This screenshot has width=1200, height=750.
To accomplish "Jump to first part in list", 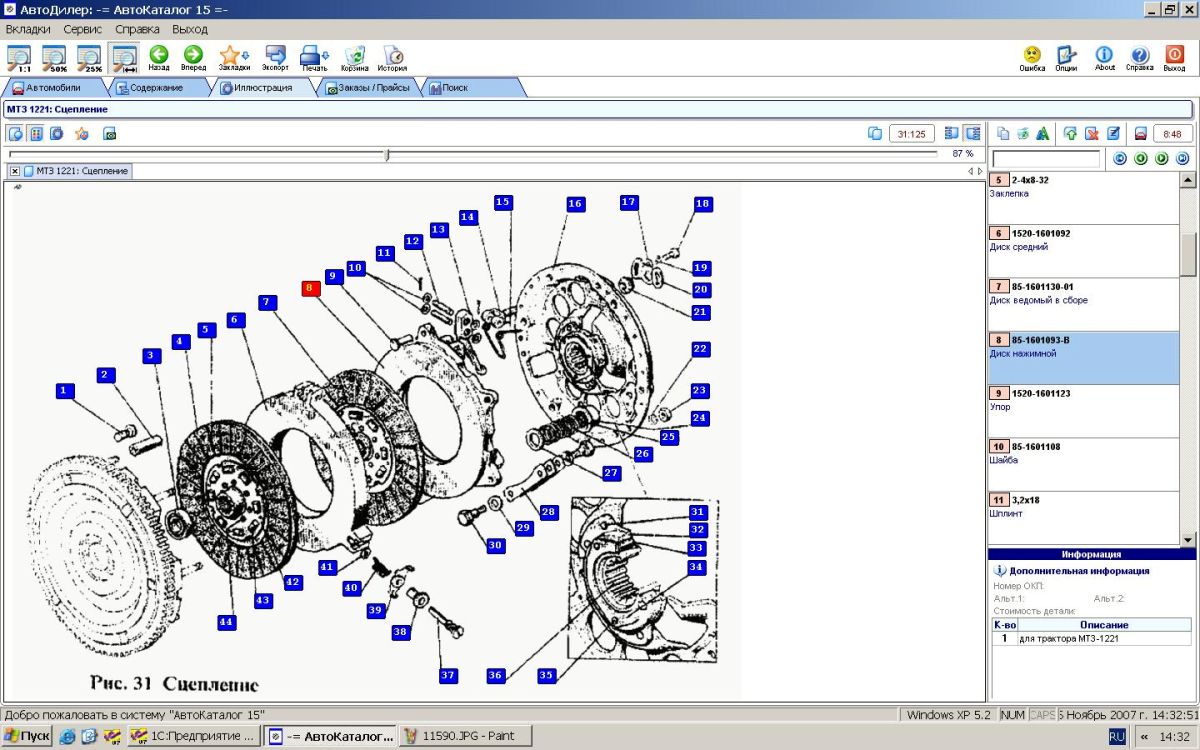I will (1120, 158).
